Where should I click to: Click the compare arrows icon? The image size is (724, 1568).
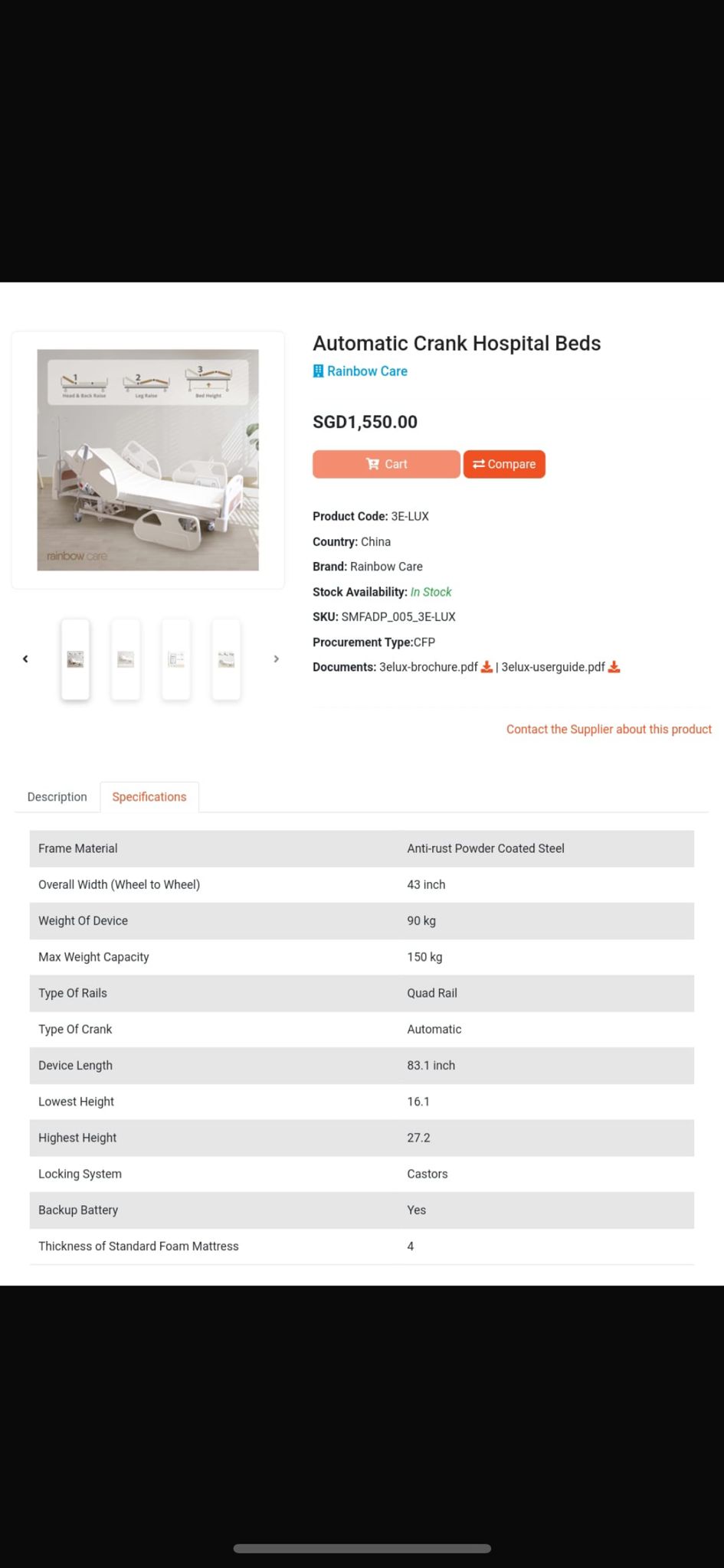(479, 464)
